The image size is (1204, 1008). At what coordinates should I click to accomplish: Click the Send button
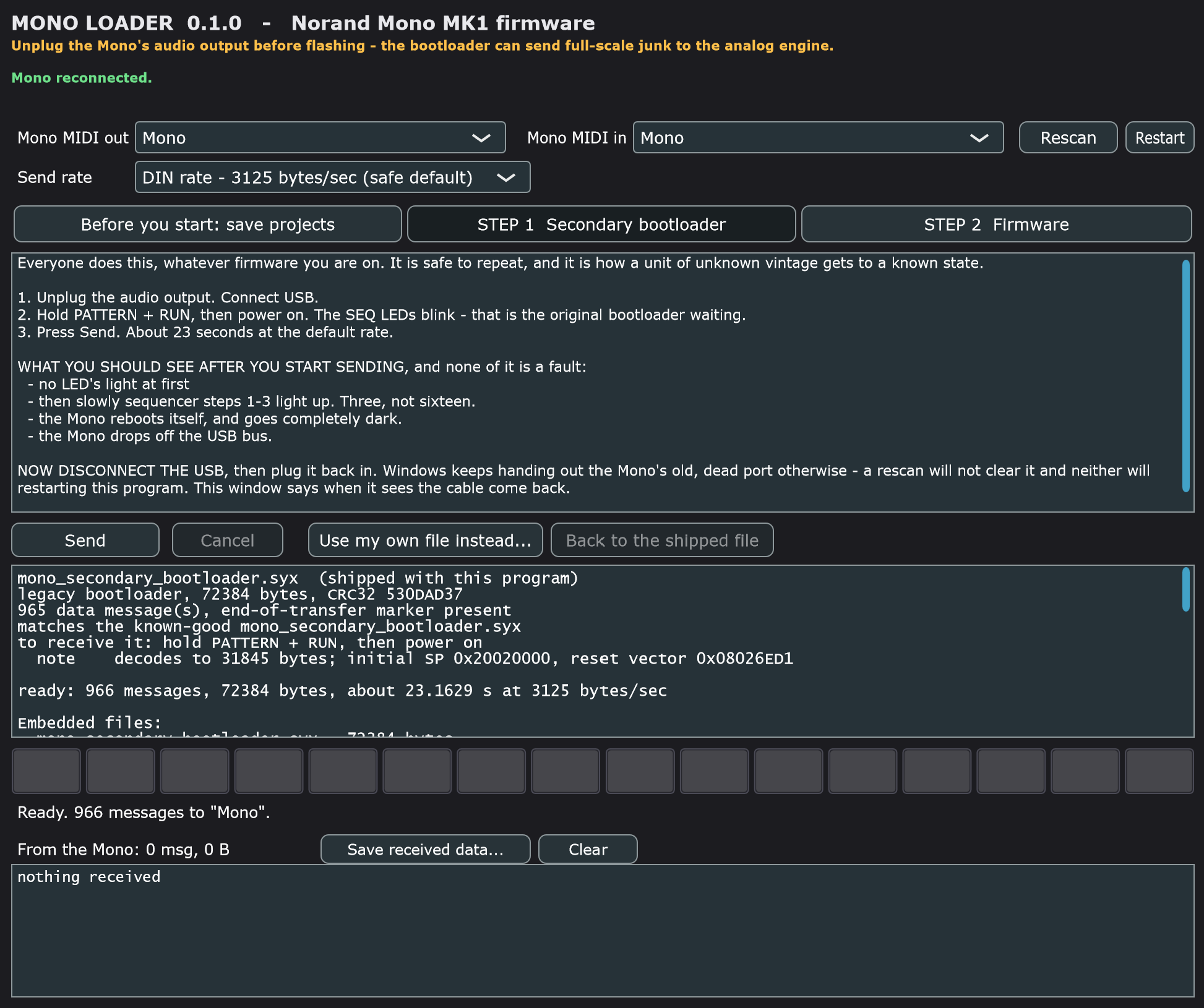click(85, 540)
